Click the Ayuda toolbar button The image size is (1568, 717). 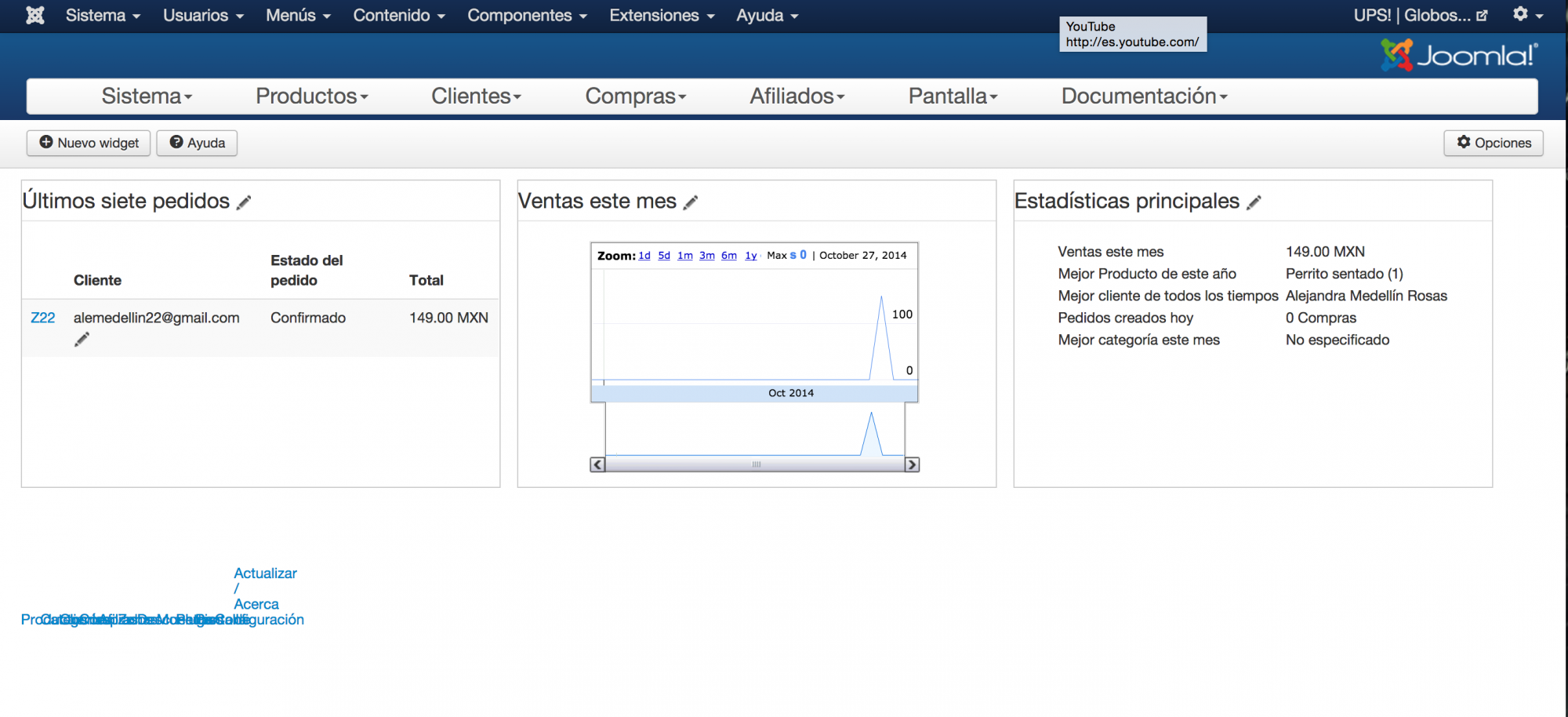(x=197, y=143)
